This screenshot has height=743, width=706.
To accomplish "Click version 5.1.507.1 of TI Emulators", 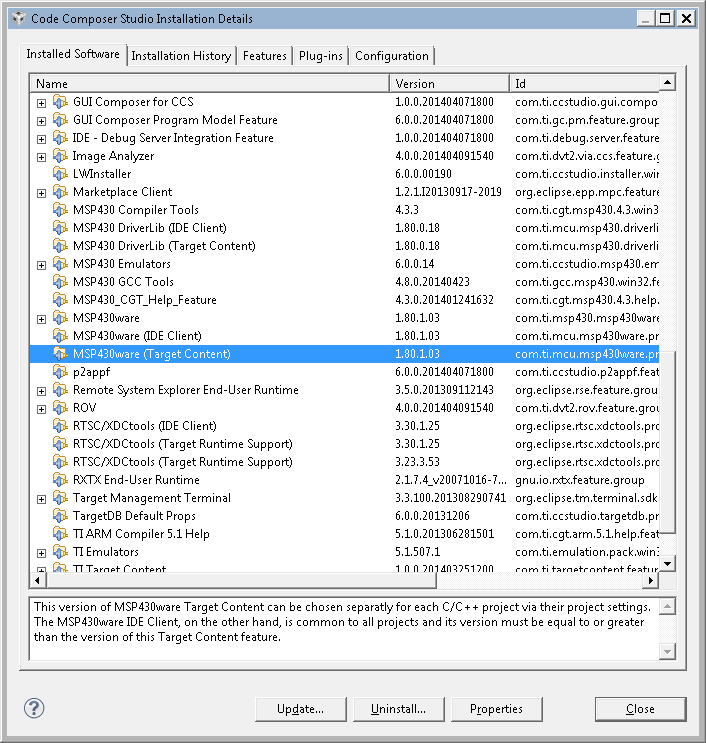I will coord(417,552).
